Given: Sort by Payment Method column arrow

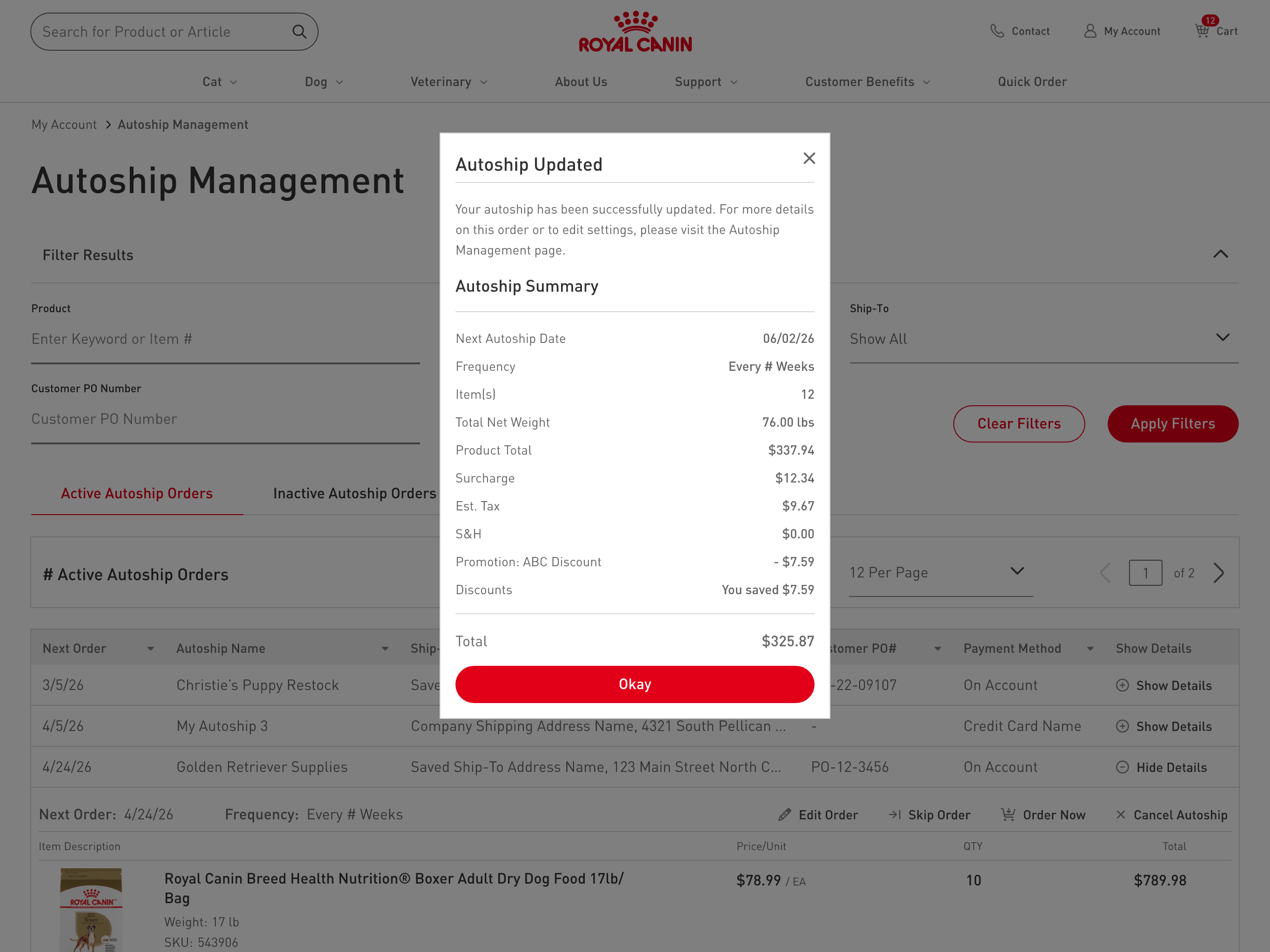Looking at the screenshot, I should coord(1090,649).
